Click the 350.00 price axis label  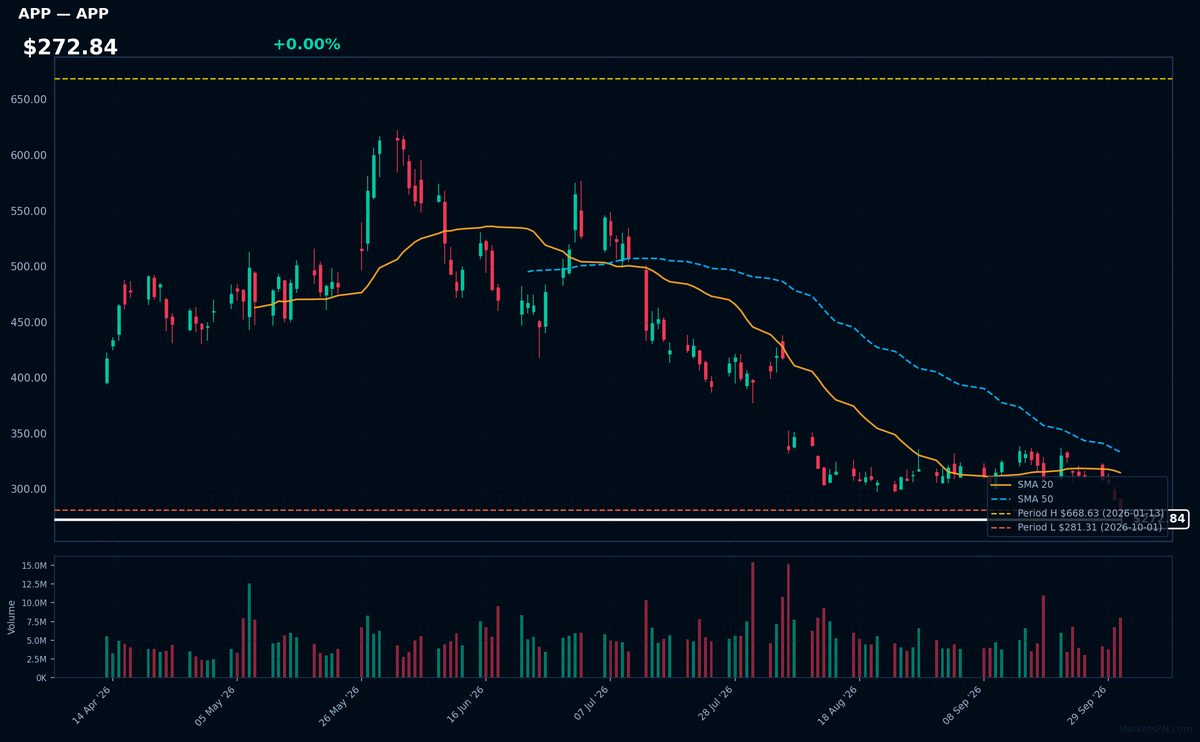point(30,434)
